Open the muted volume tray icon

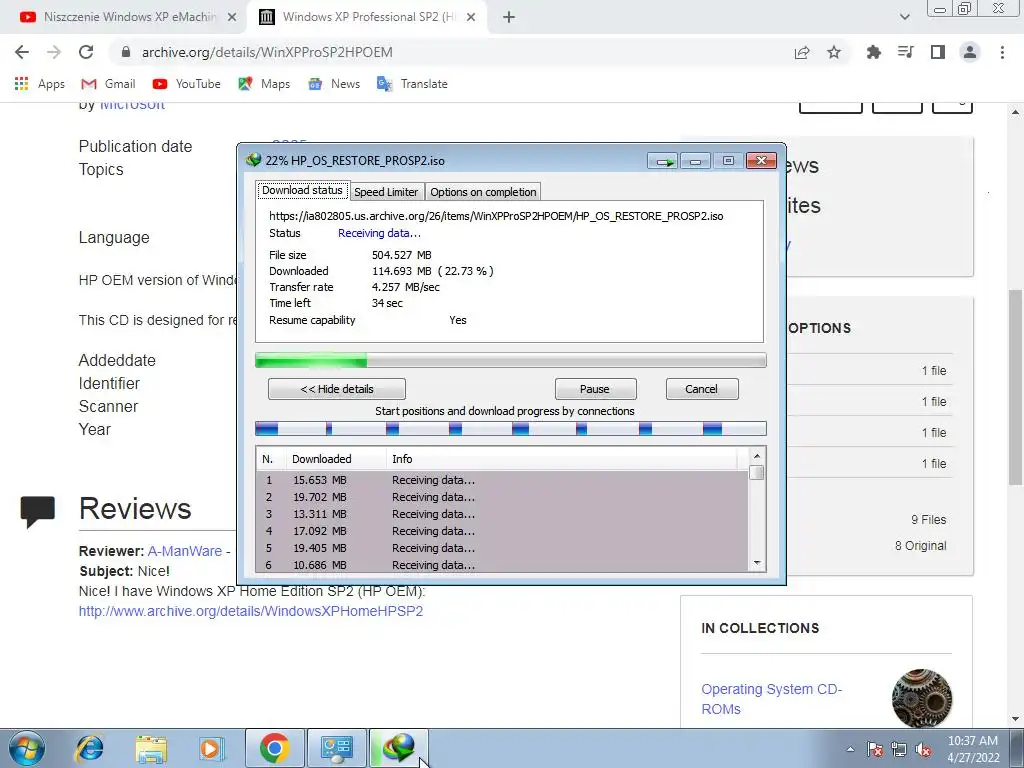pyautogui.click(x=923, y=749)
